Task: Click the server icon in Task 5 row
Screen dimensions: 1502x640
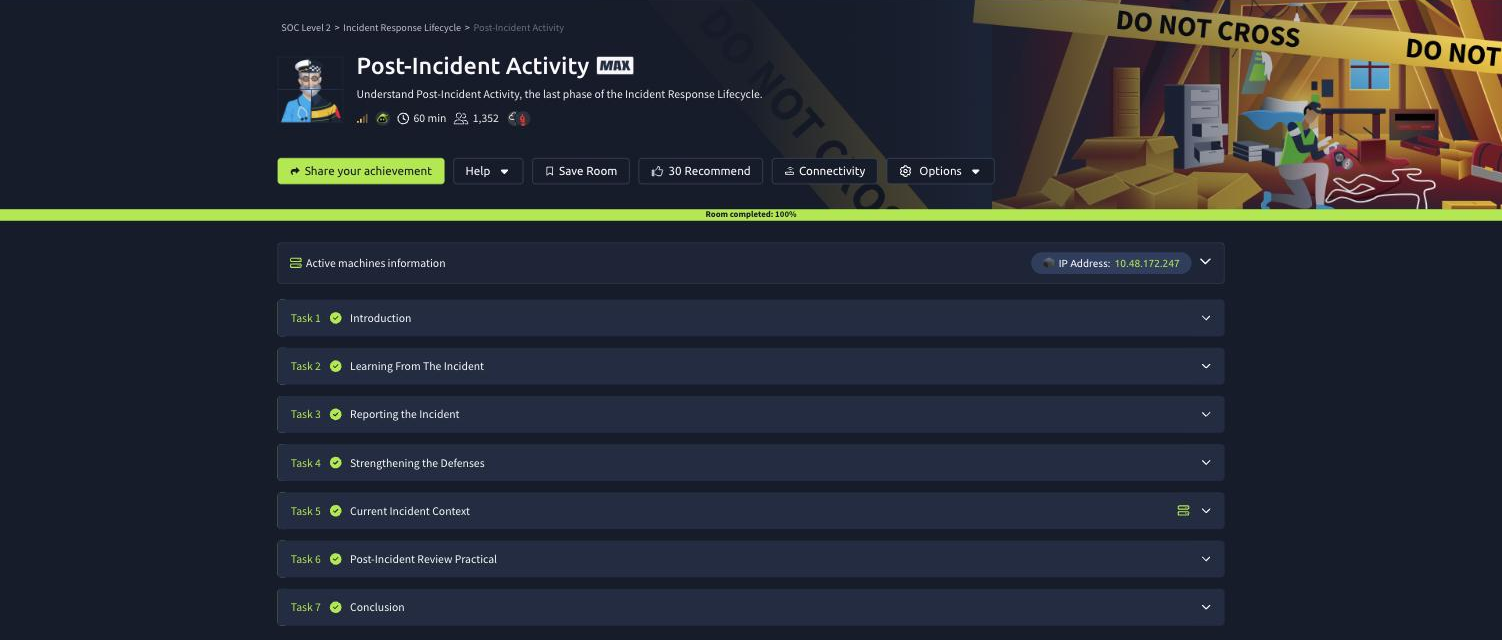Action: (1183, 511)
